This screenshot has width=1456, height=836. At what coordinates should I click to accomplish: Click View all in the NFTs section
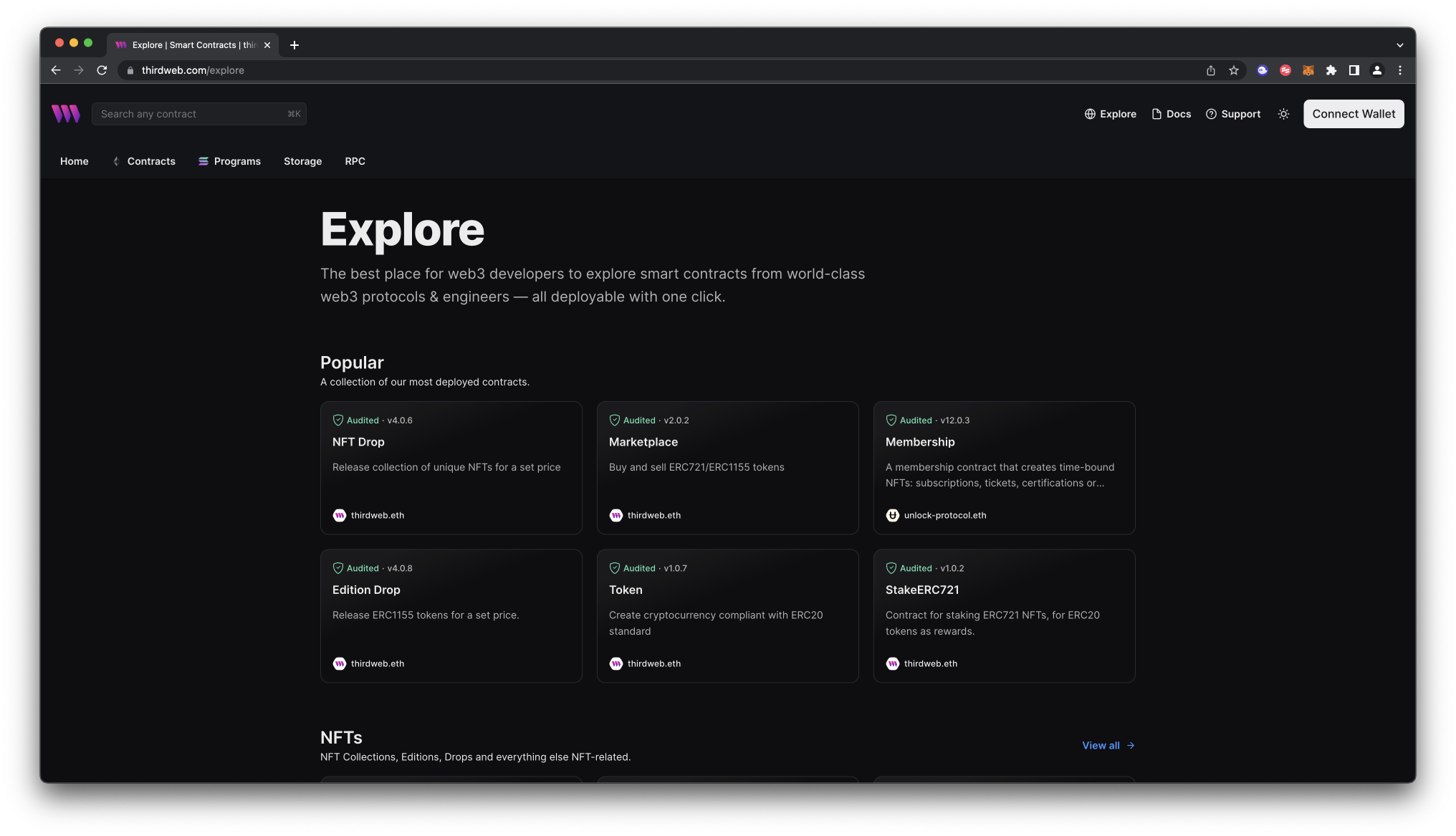[x=1101, y=745]
